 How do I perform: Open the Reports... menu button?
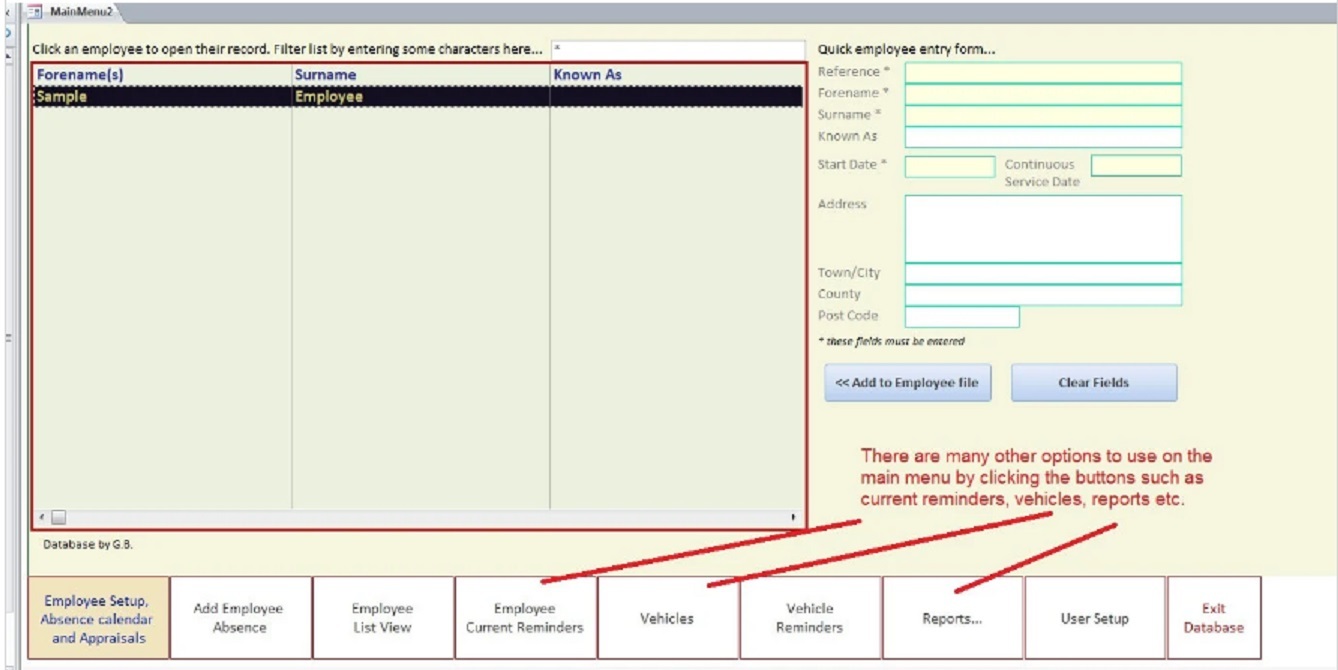click(952, 618)
